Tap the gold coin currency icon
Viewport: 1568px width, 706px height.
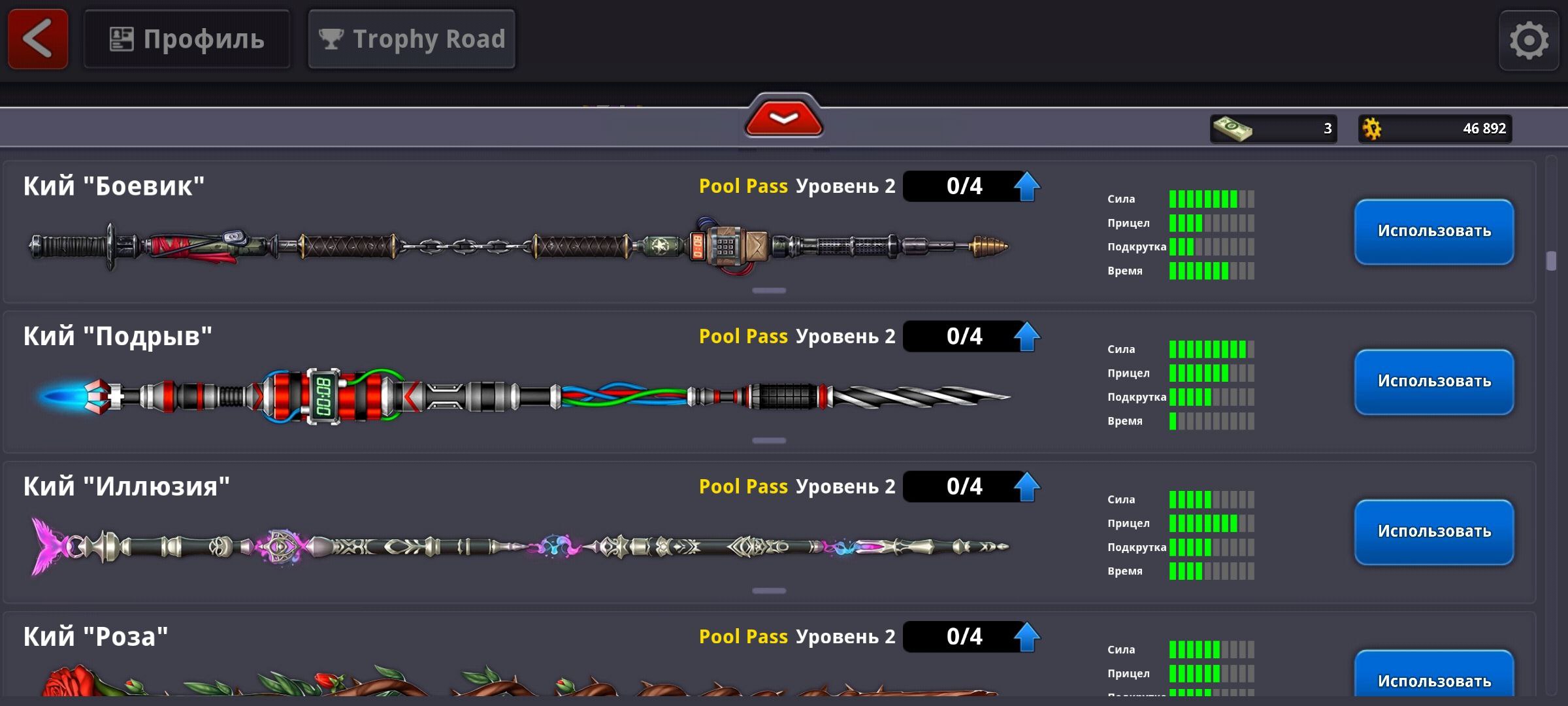point(1372,128)
